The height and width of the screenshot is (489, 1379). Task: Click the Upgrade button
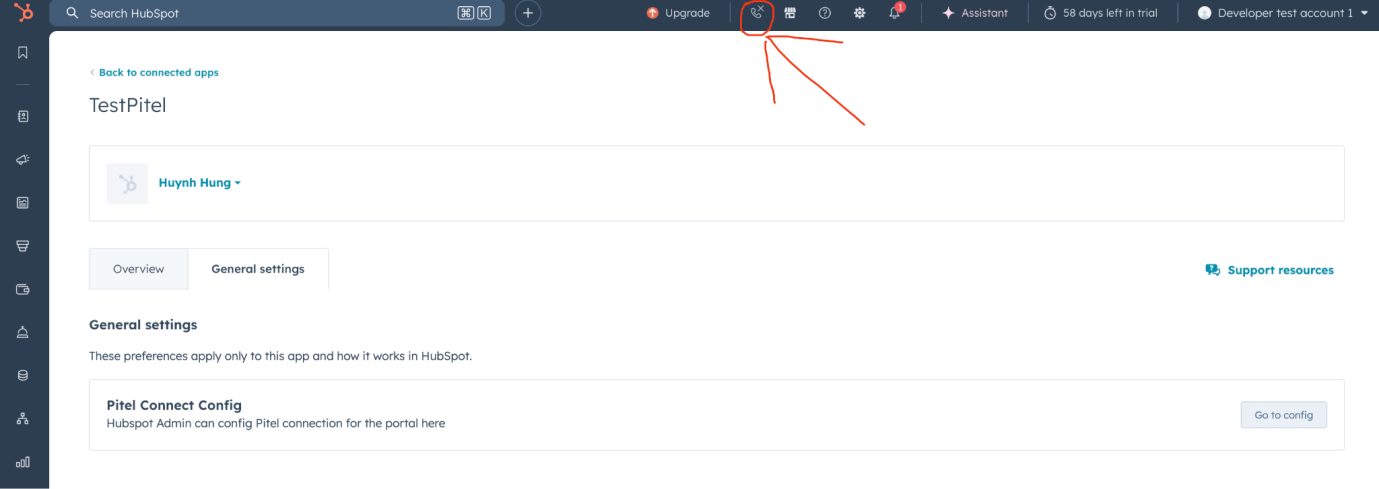pyautogui.click(x=678, y=13)
